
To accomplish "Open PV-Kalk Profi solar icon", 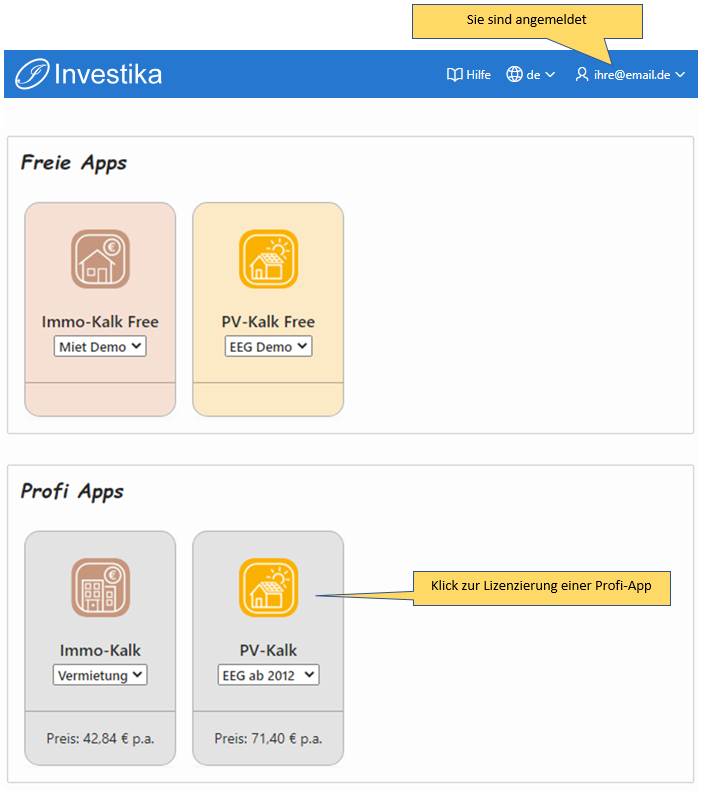I will click(268, 587).
